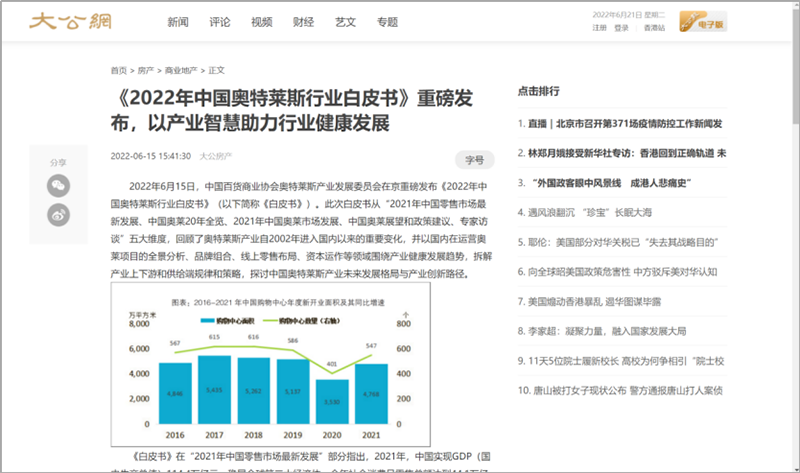Open the 新闻 navigation menu
Image resolution: width=800 pixels, height=473 pixels.
pyautogui.click(x=178, y=22)
